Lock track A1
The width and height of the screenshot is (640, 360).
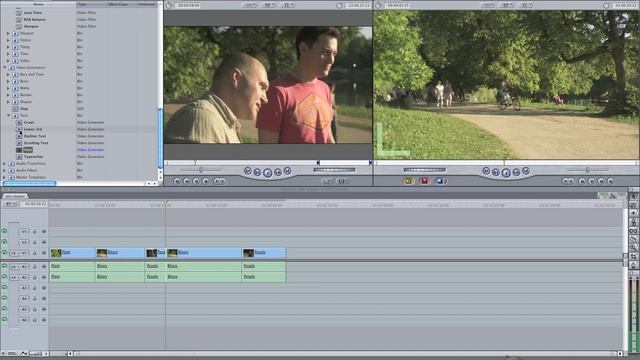(35, 267)
